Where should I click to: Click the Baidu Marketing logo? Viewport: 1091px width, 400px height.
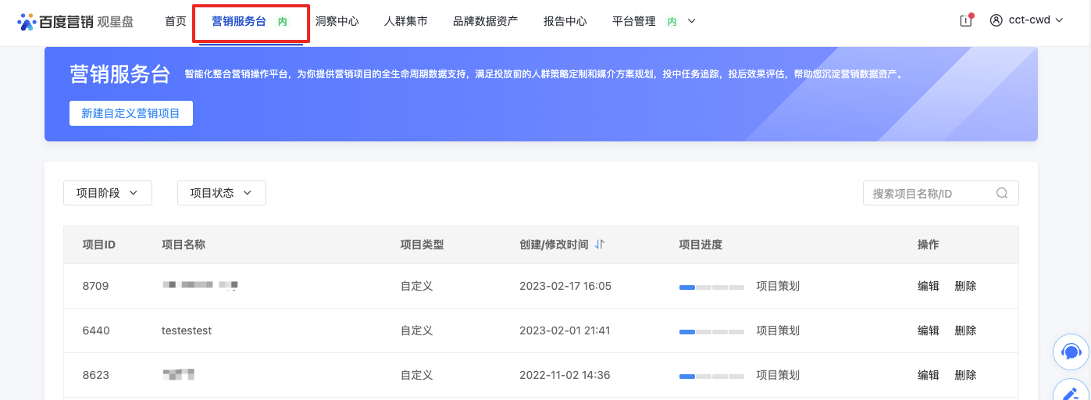tap(76, 21)
